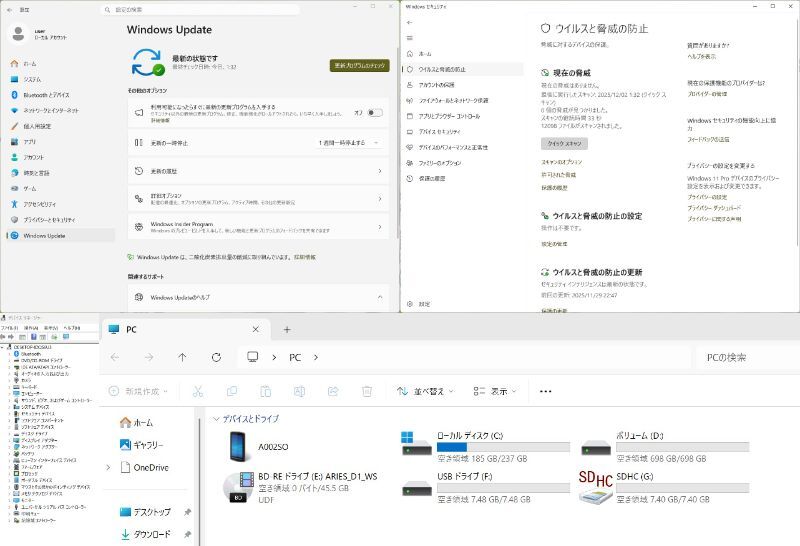Open the pause updates duration dropdown

(350, 143)
